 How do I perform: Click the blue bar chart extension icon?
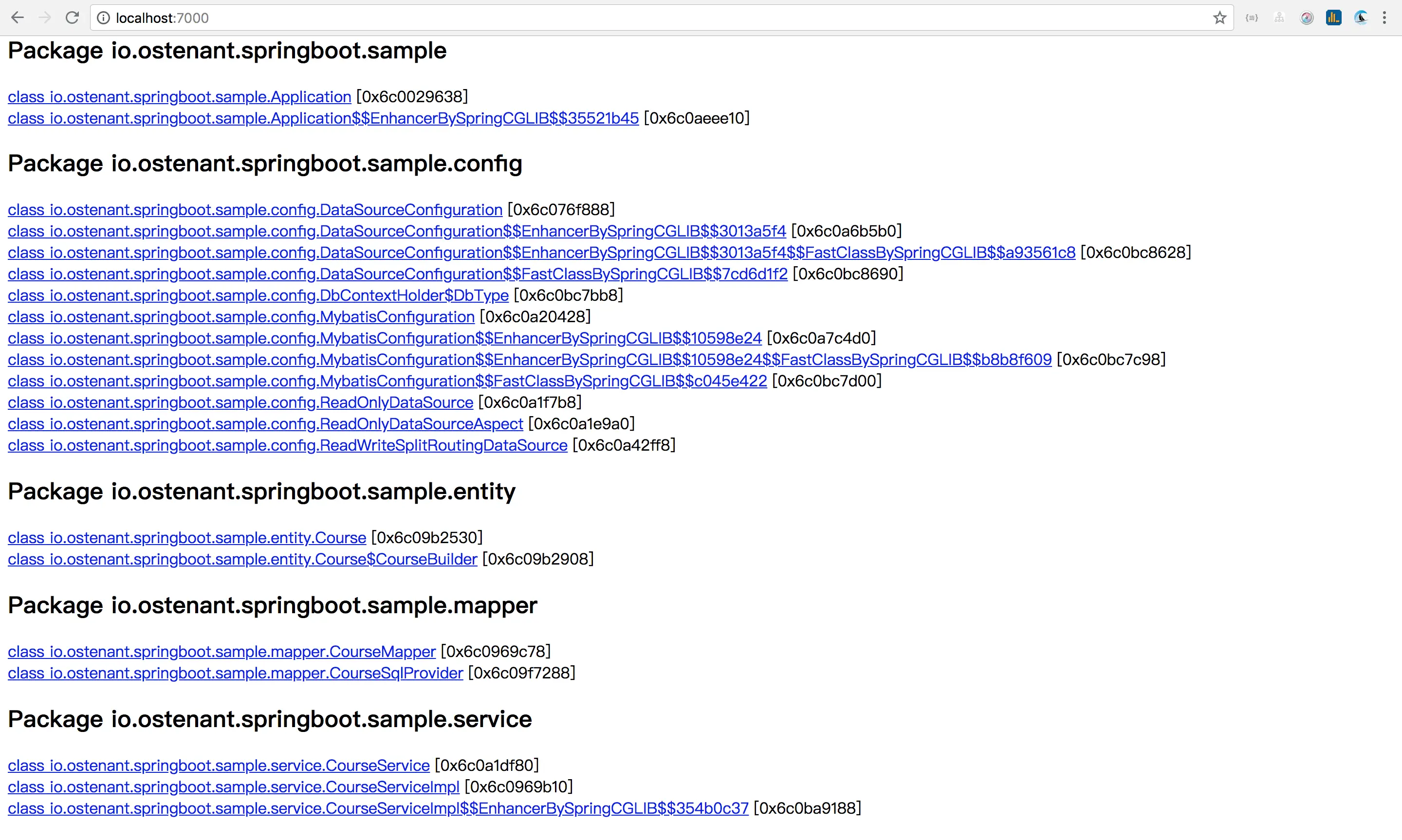pyautogui.click(x=1333, y=18)
